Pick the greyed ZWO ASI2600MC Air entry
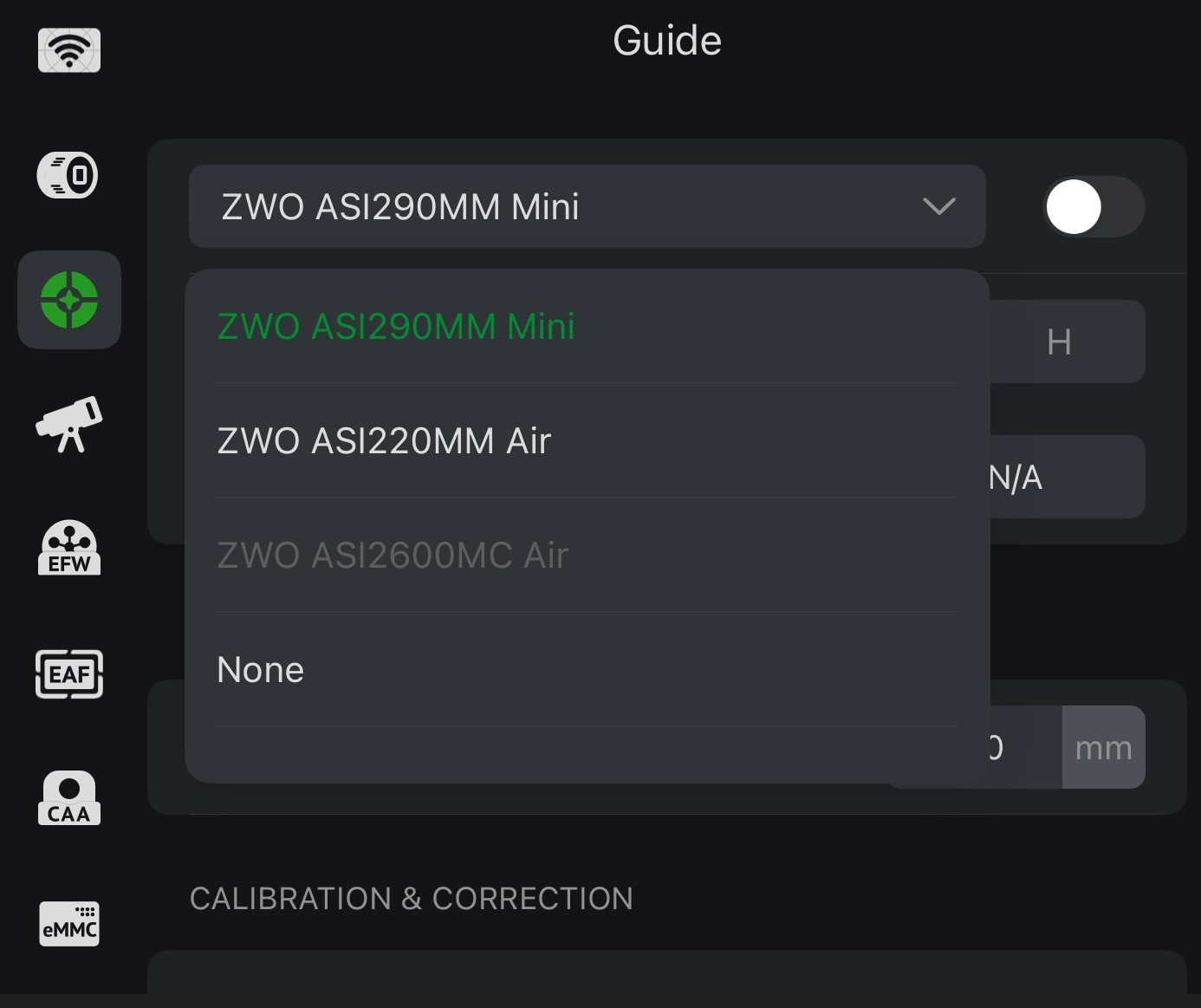Viewport: 1201px width, 1008px height. click(393, 556)
